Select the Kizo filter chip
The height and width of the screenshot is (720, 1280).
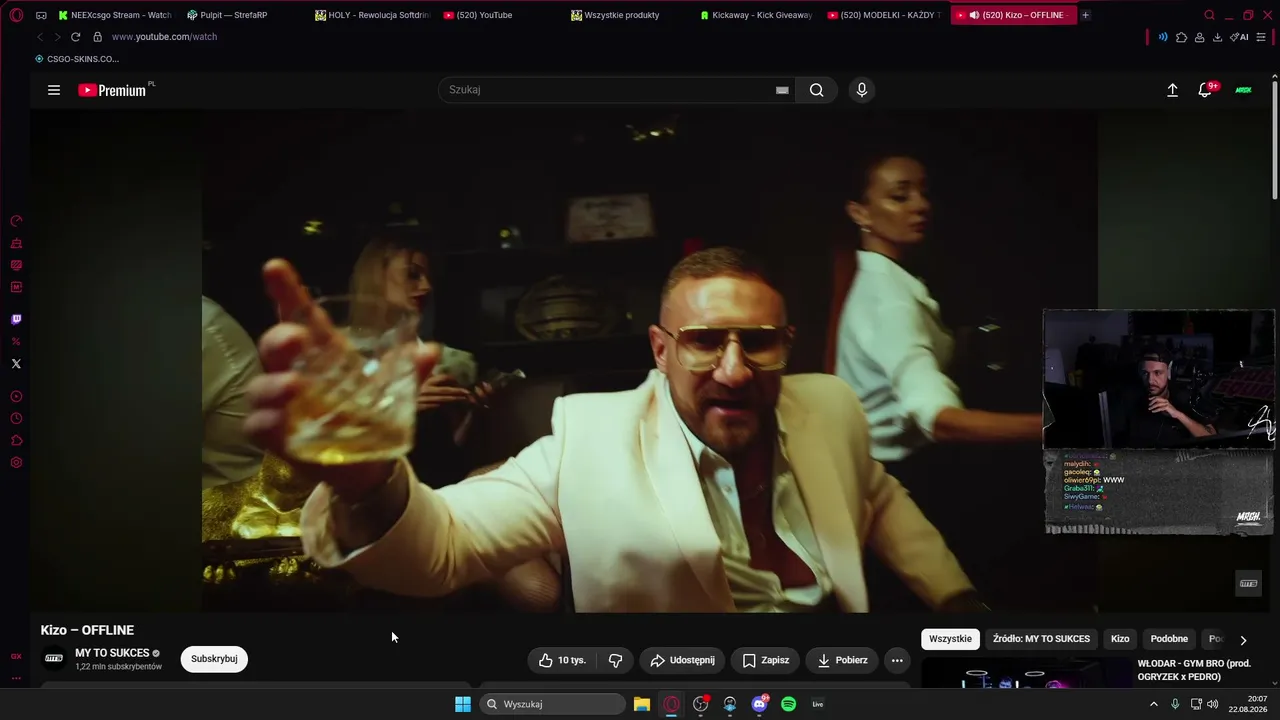click(x=1120, y=639)
